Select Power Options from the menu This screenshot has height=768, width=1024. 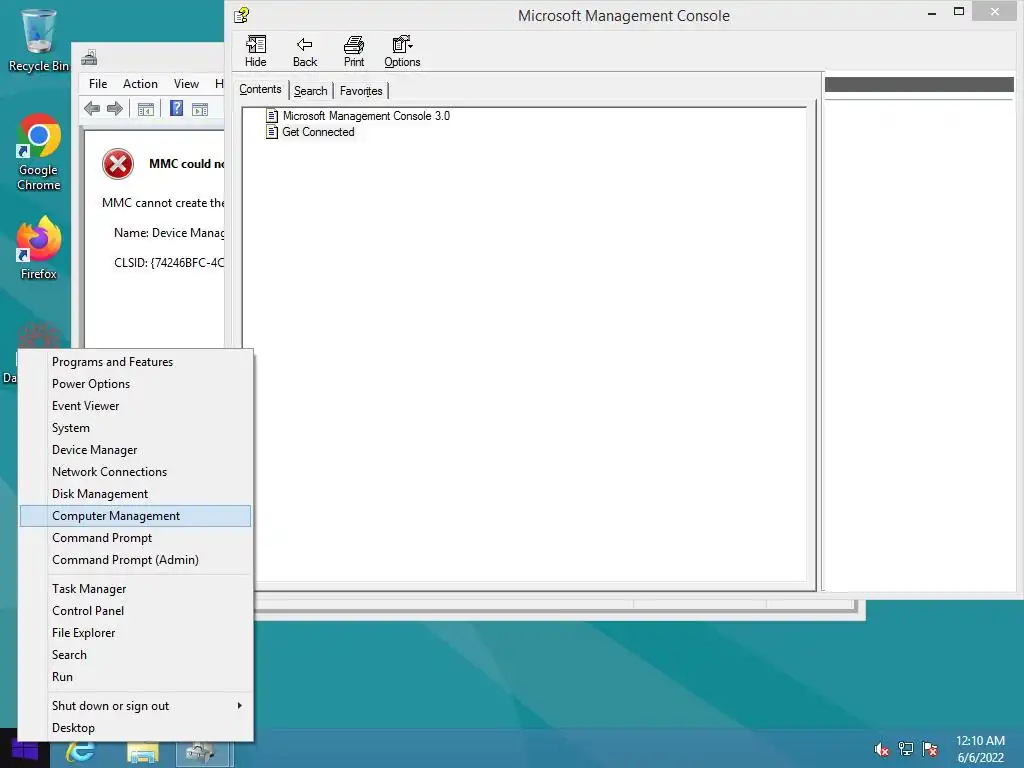point(135,384)
